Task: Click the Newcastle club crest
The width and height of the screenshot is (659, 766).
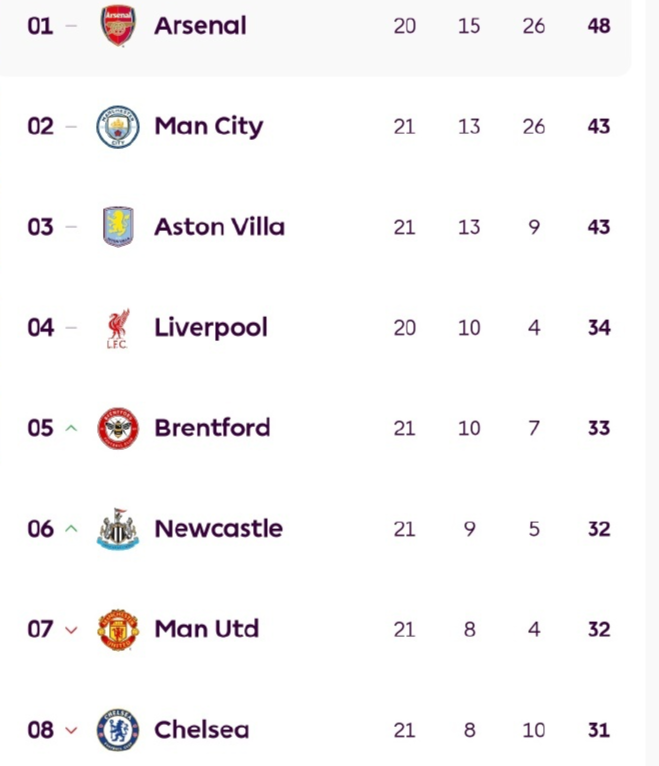Action: (x=118, y=529)
